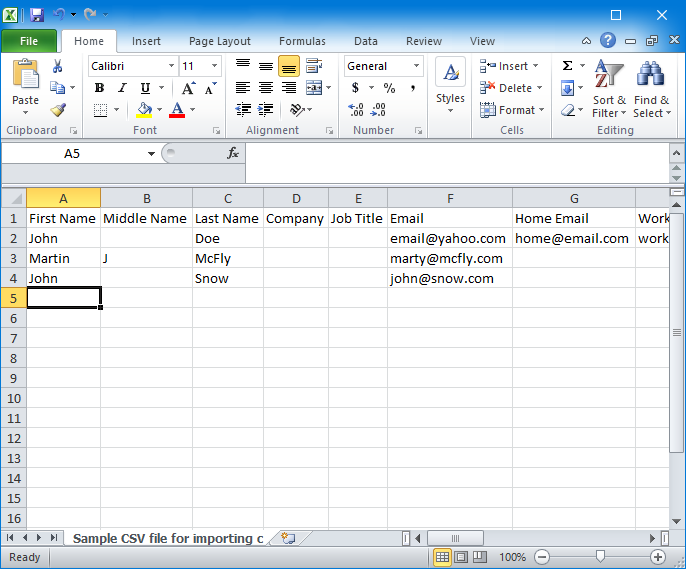
Task: Apply red Font Color
Action: click(177, 110)
